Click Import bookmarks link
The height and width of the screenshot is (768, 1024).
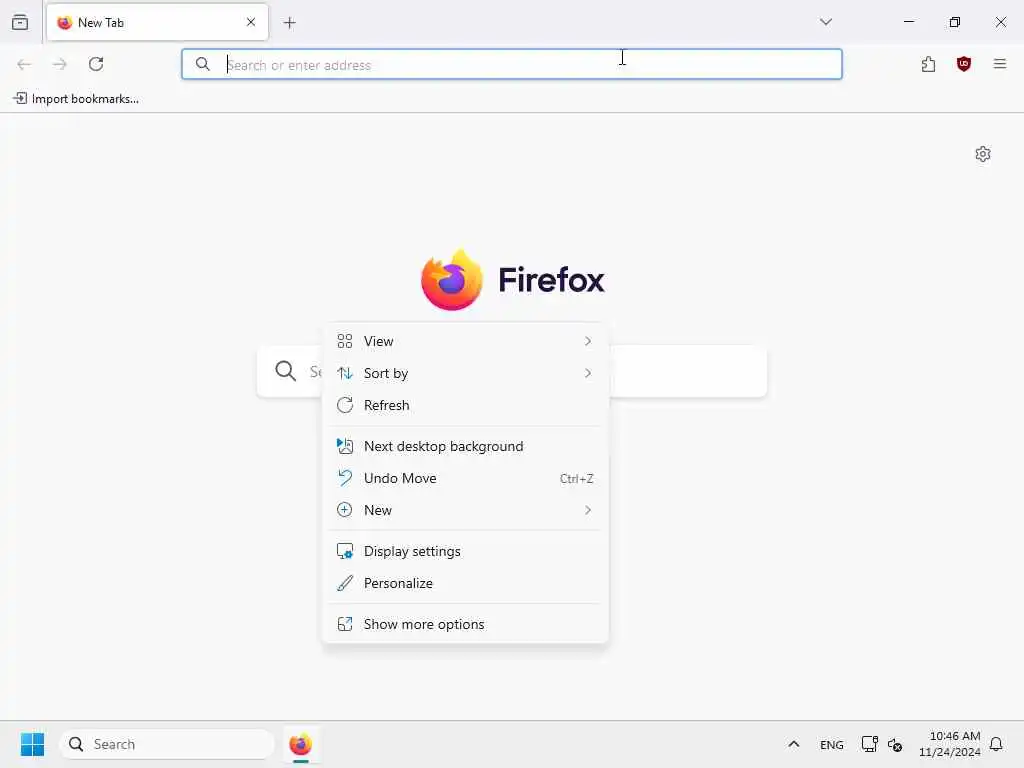76,99
